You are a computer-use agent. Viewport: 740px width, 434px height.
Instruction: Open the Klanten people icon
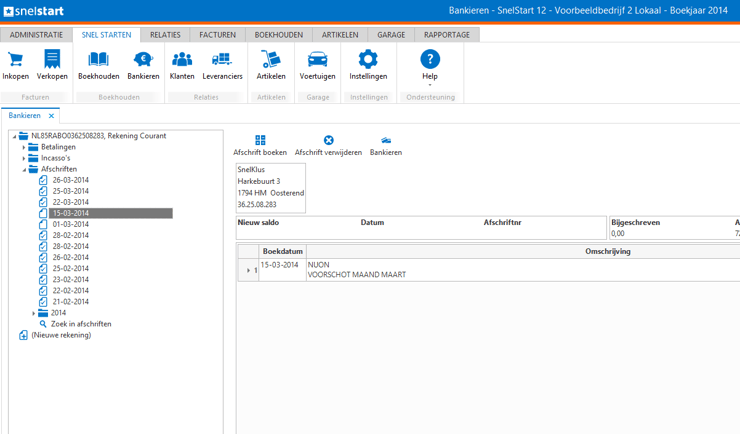182,59
